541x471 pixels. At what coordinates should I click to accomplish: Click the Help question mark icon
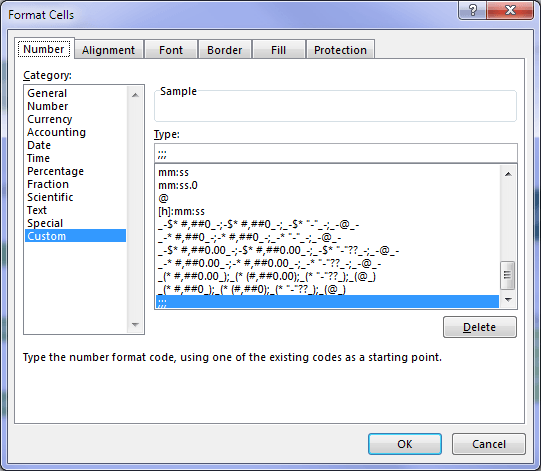point(473,10)
